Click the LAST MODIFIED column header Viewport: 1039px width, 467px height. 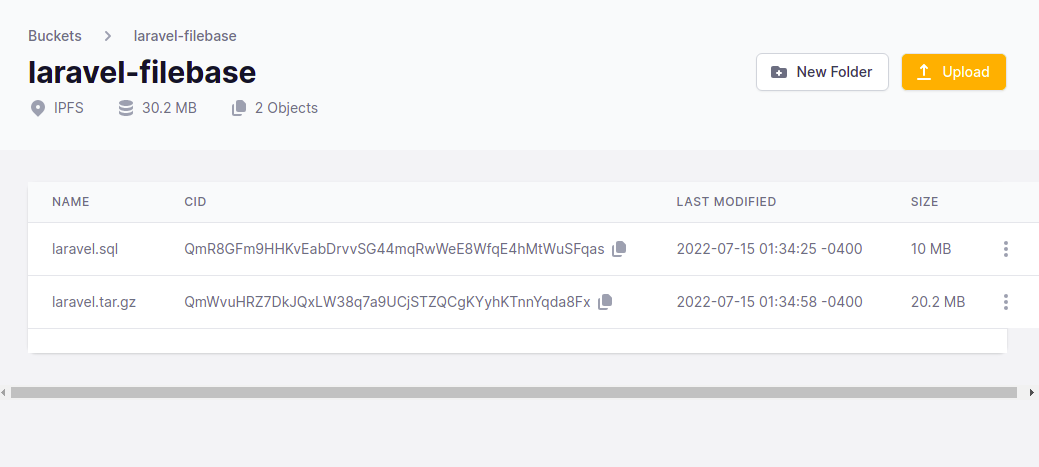[726, 202]
